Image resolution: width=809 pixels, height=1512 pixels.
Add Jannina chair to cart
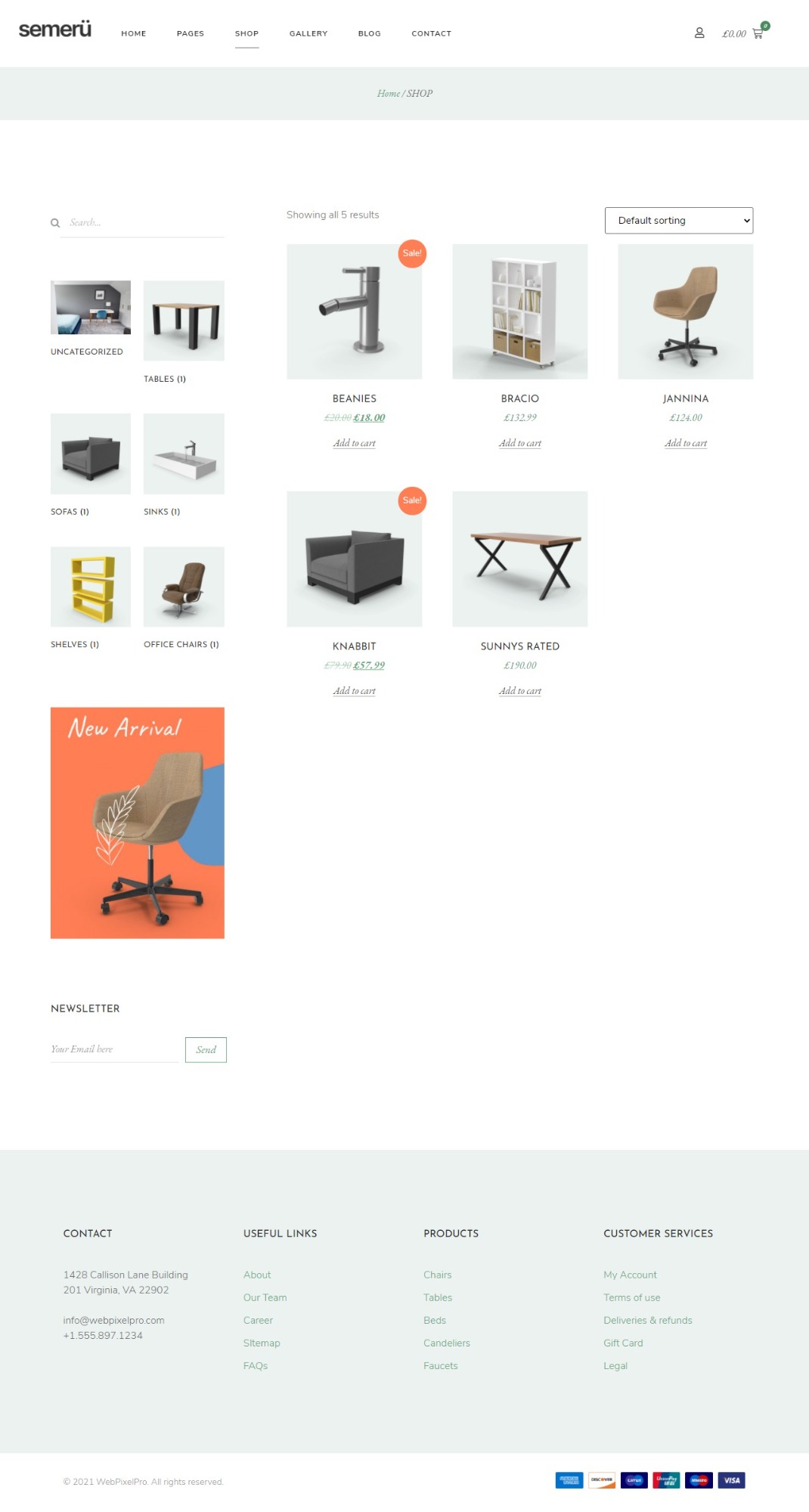click(686, 443)
